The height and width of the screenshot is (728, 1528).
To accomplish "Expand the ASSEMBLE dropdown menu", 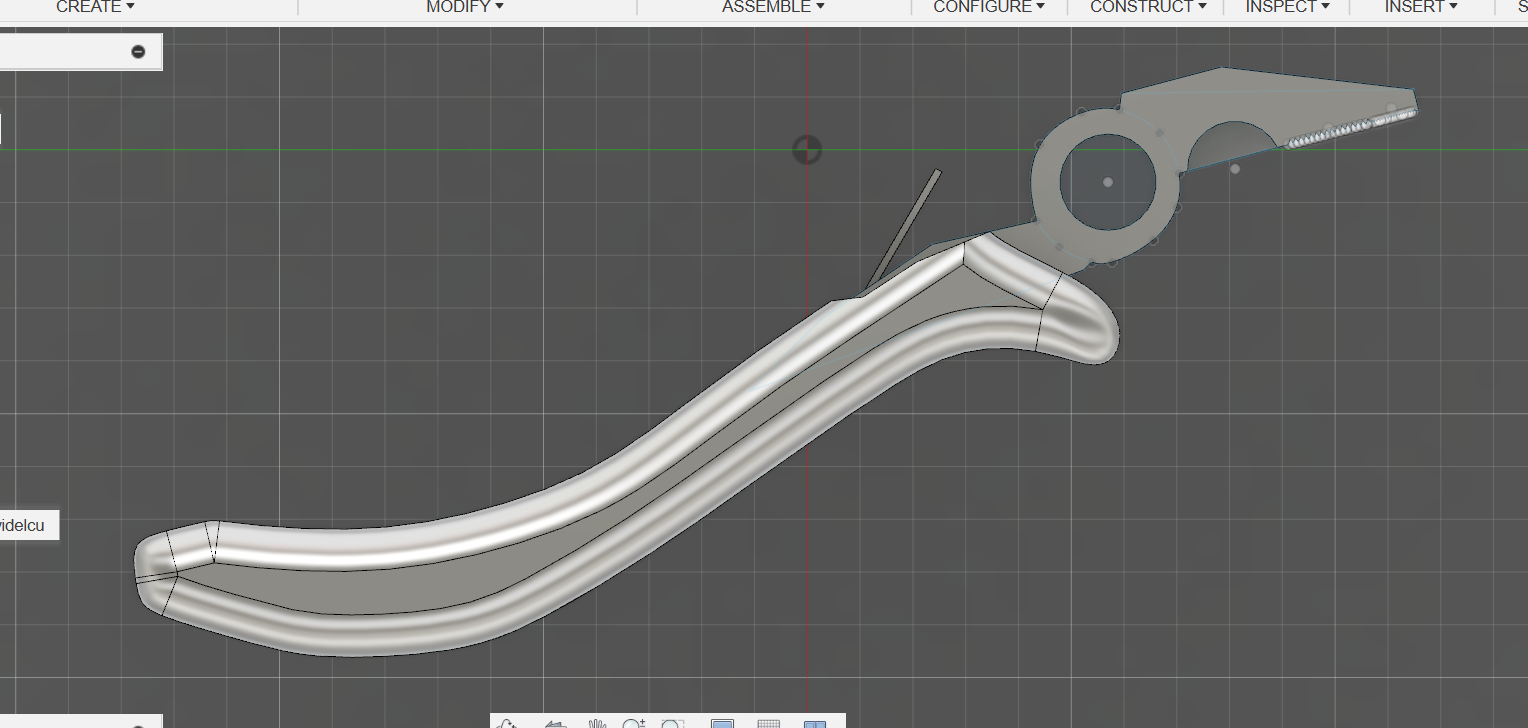I will (x=773, y=7).
